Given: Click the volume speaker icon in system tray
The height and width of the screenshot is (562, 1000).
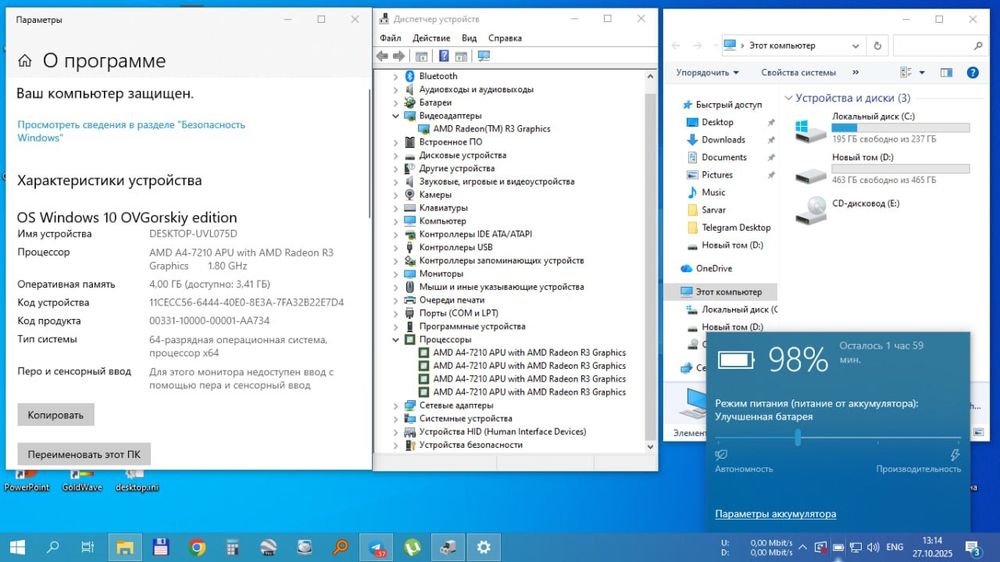Looking at the screenshot, I should click(873, 547).
